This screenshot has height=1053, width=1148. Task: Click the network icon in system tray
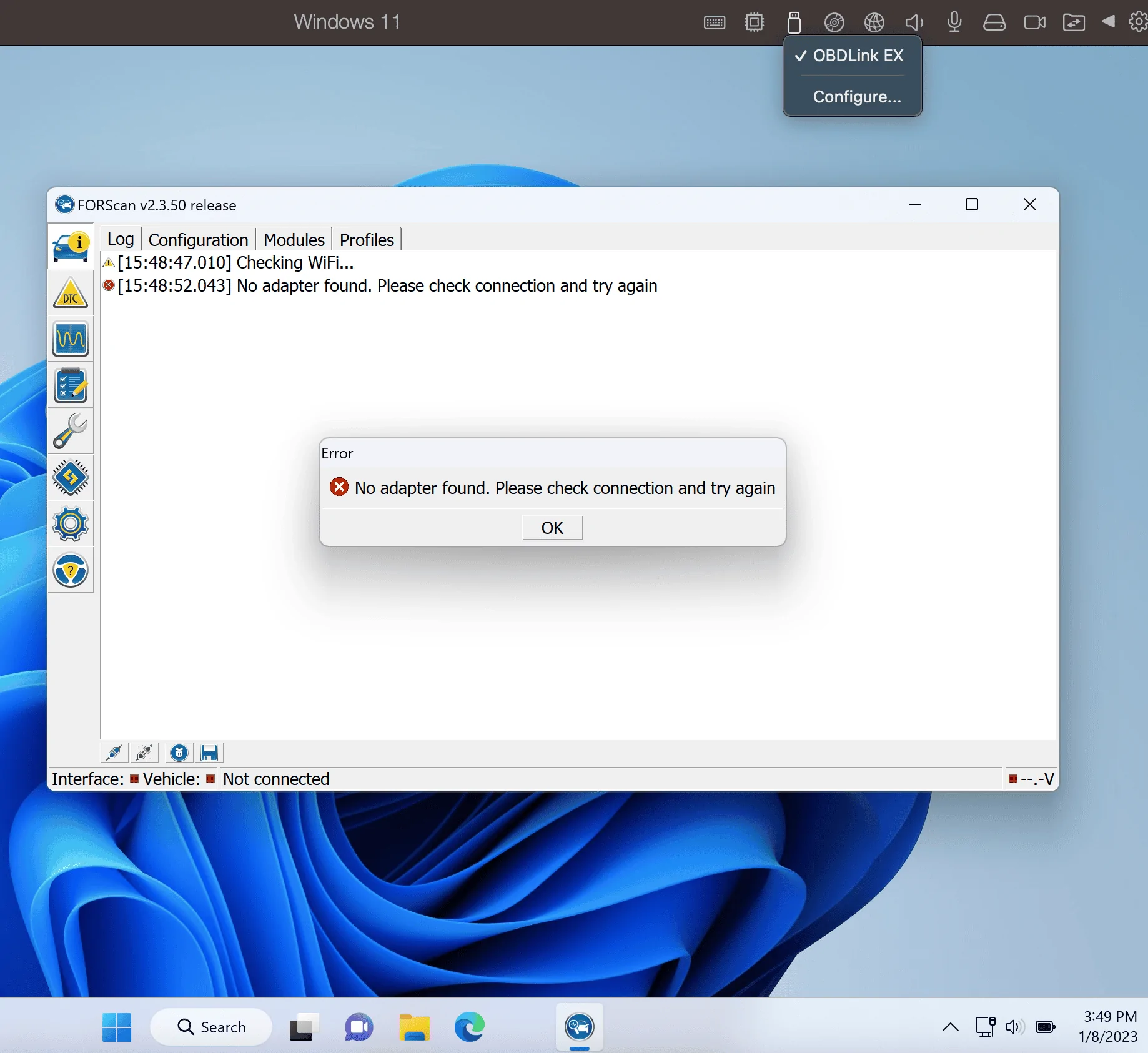point(985,1027)
